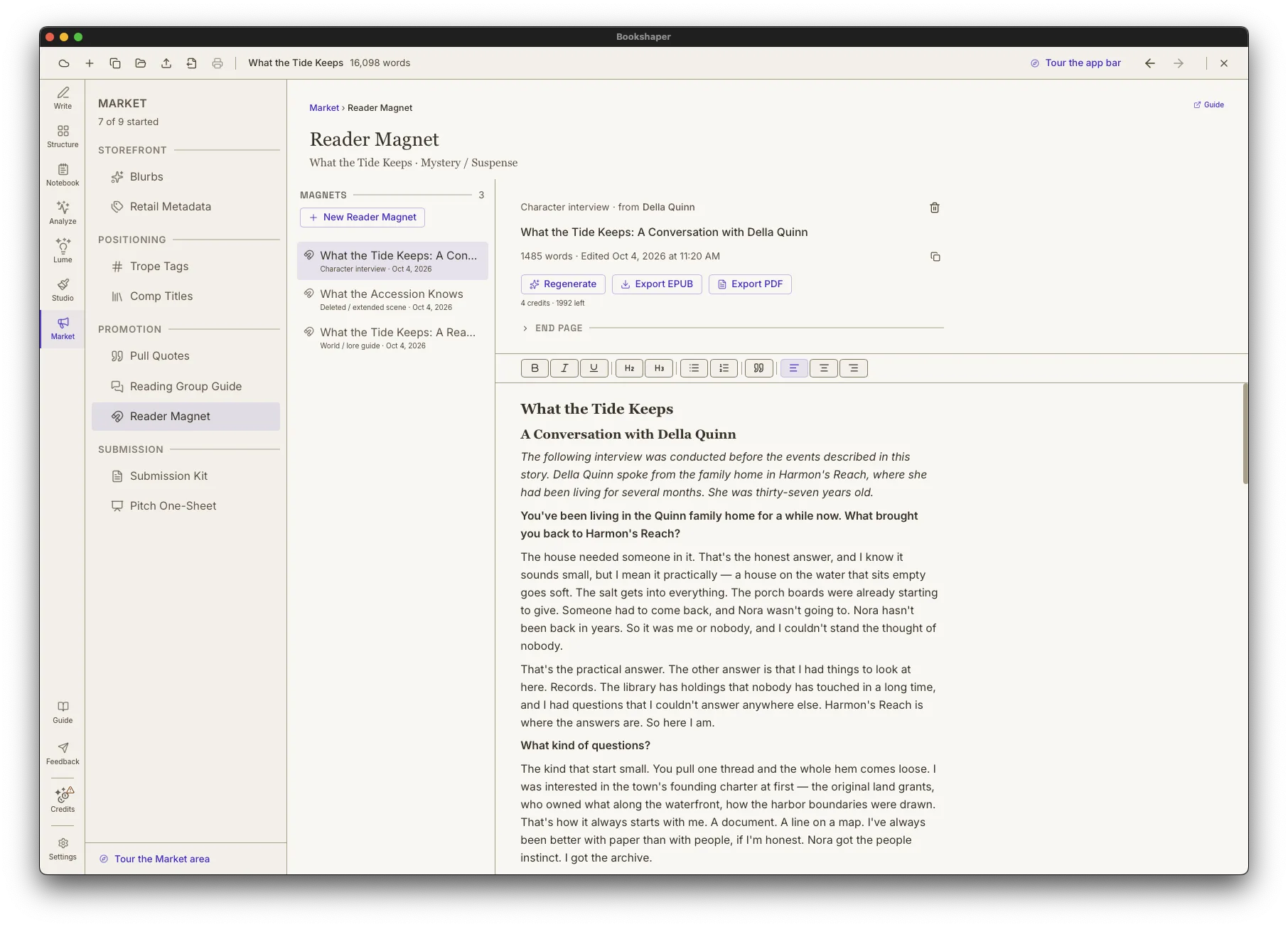Create new project with plus icon
The height and width of the screenshot is (927, 1288).
[90, 63]
